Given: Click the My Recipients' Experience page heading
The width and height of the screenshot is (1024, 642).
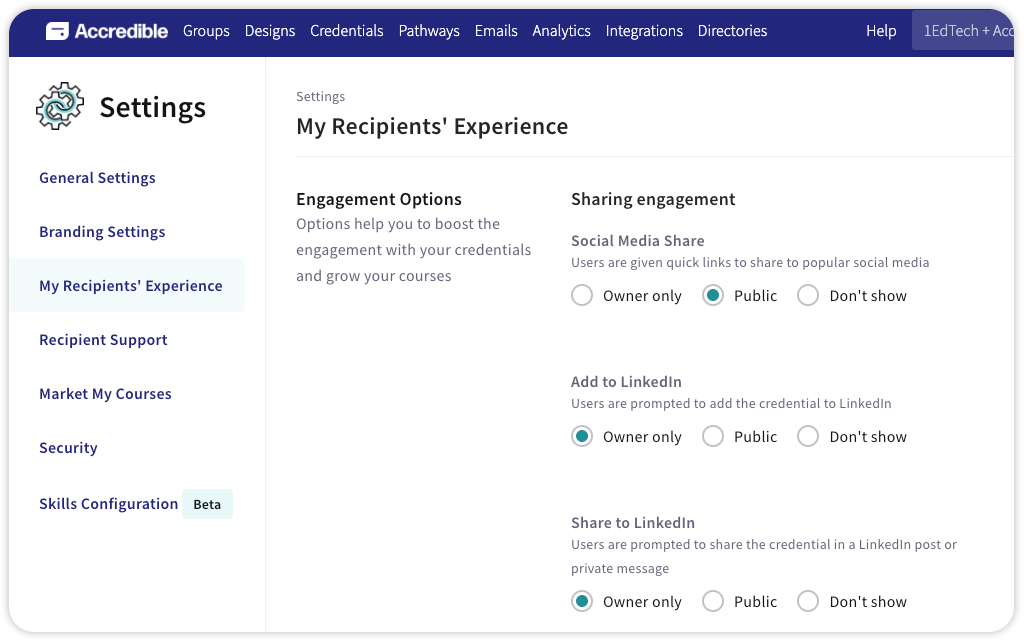Looking at the screenshot, I should (x=432, y=126).
